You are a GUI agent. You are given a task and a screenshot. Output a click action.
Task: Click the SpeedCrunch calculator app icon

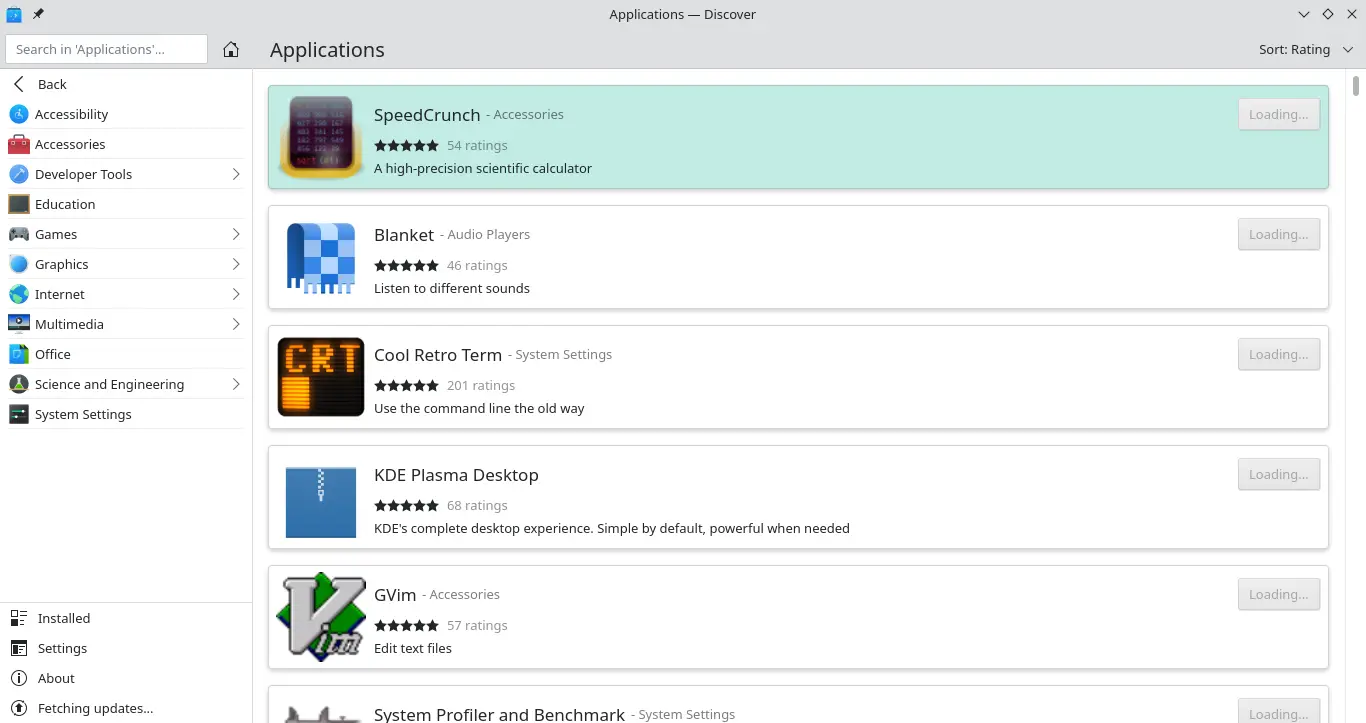321,137
